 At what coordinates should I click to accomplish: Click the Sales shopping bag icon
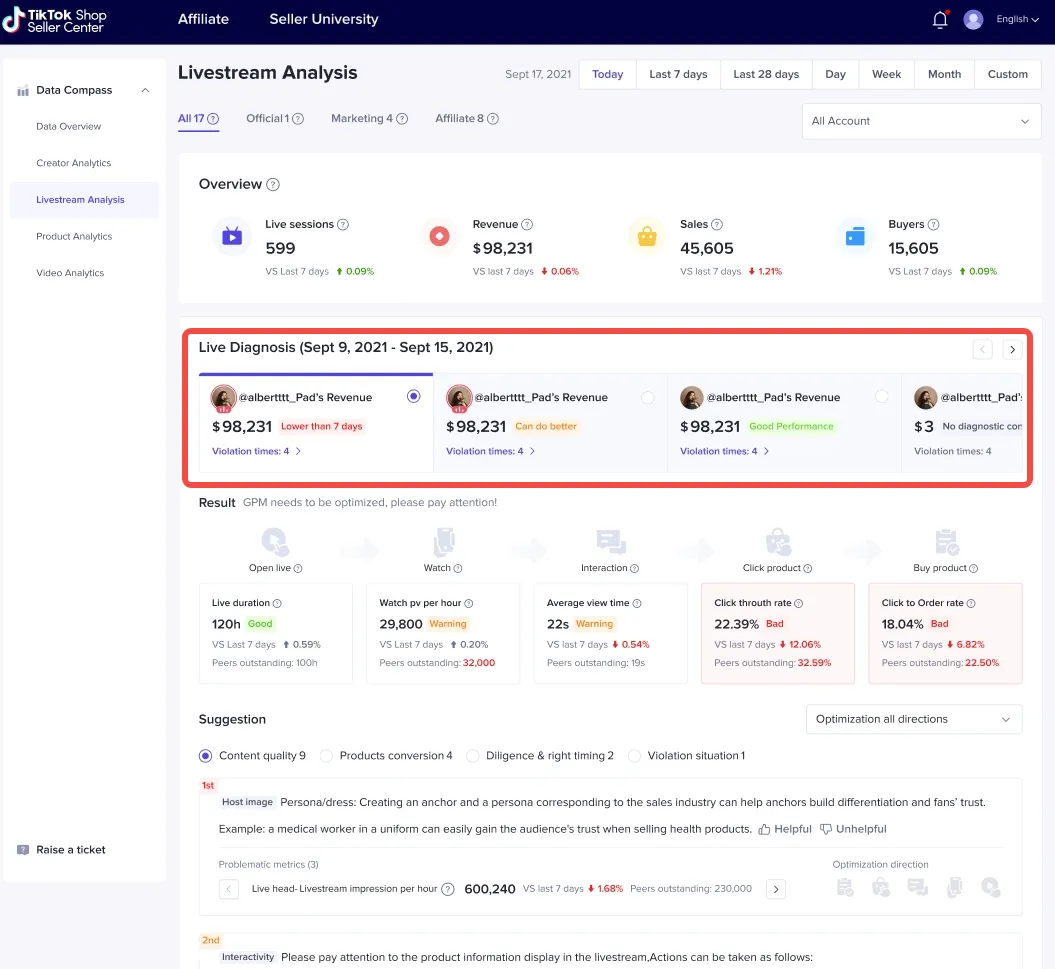point(647,237)
